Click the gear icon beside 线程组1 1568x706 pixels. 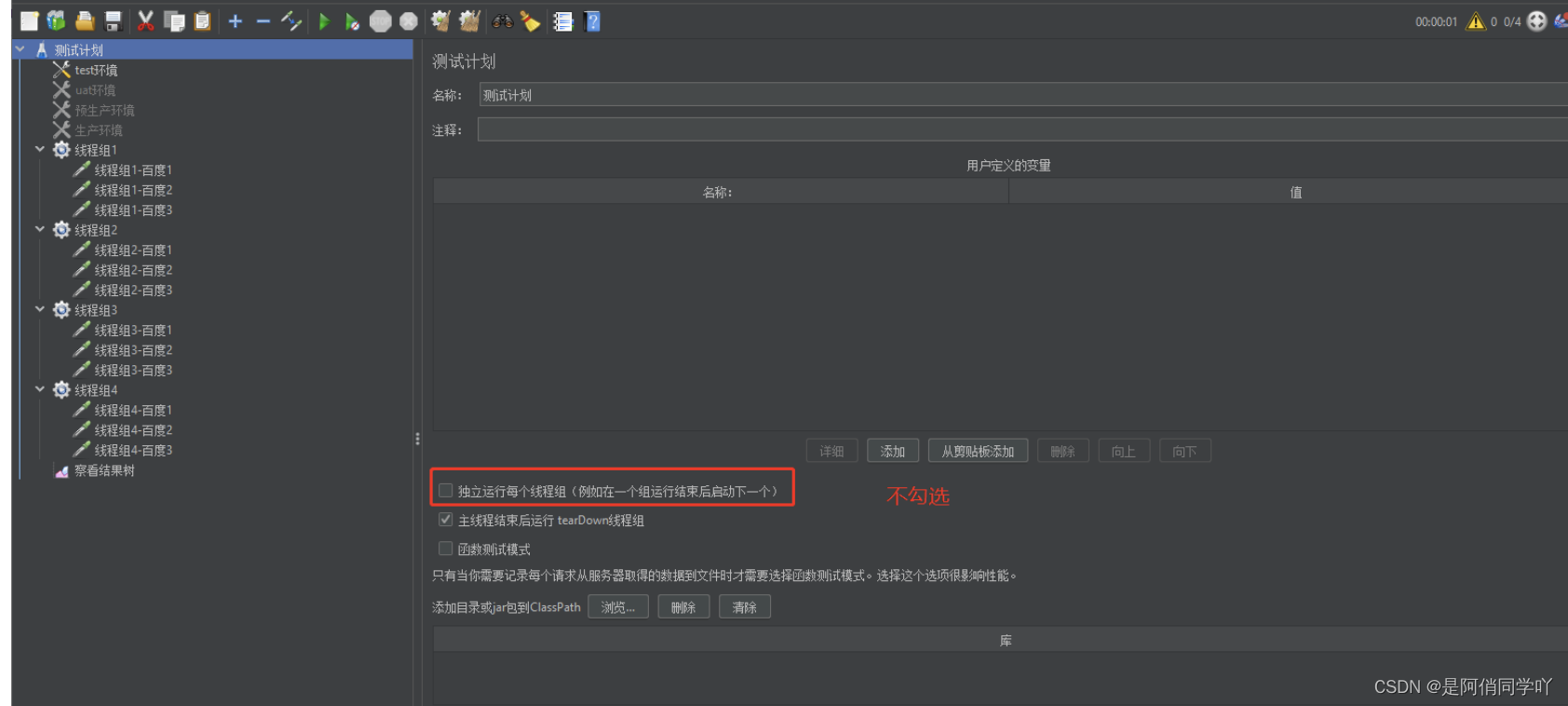click(x=61, y=150)
